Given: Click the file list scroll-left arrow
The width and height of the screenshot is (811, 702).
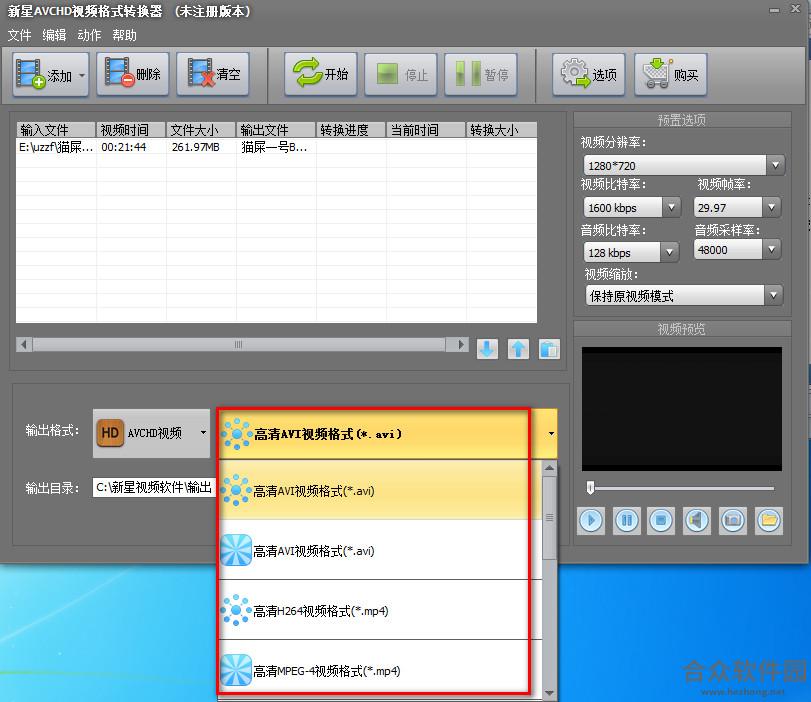Looking at the screenshot, I should 24,345.
